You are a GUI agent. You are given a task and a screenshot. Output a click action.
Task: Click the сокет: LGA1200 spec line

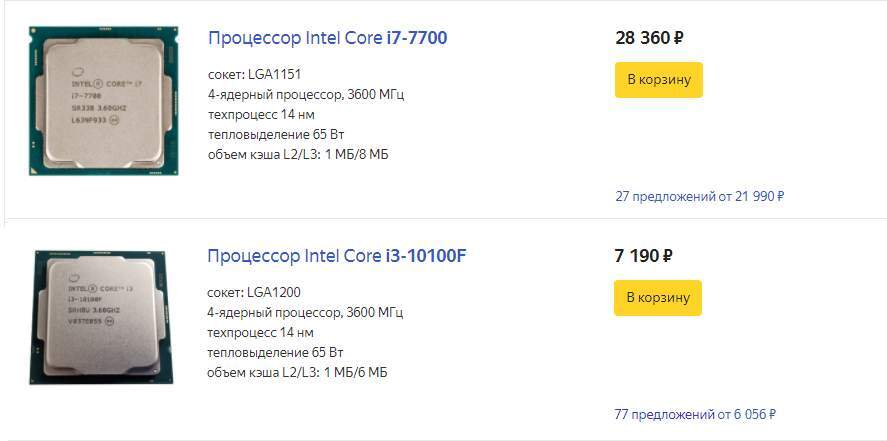[254, 293]
